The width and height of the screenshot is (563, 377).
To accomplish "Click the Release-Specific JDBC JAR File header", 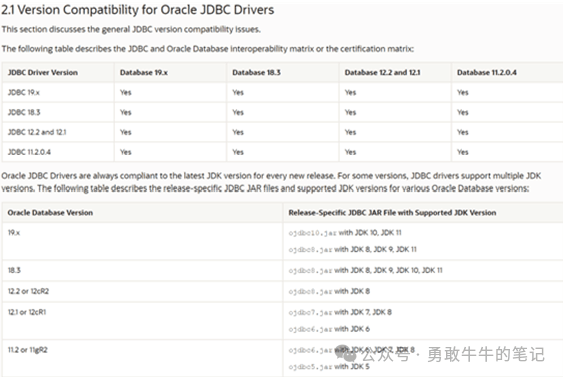I will click(392, 213).
